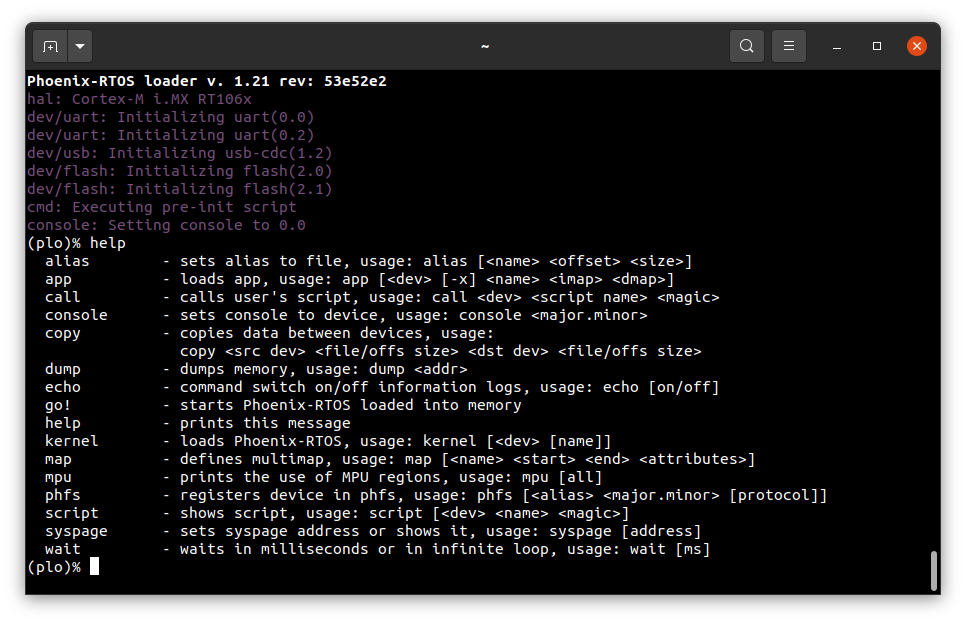The image size is (966, 623).
Task: Minimize the terminal window
Action: (837, 47)
